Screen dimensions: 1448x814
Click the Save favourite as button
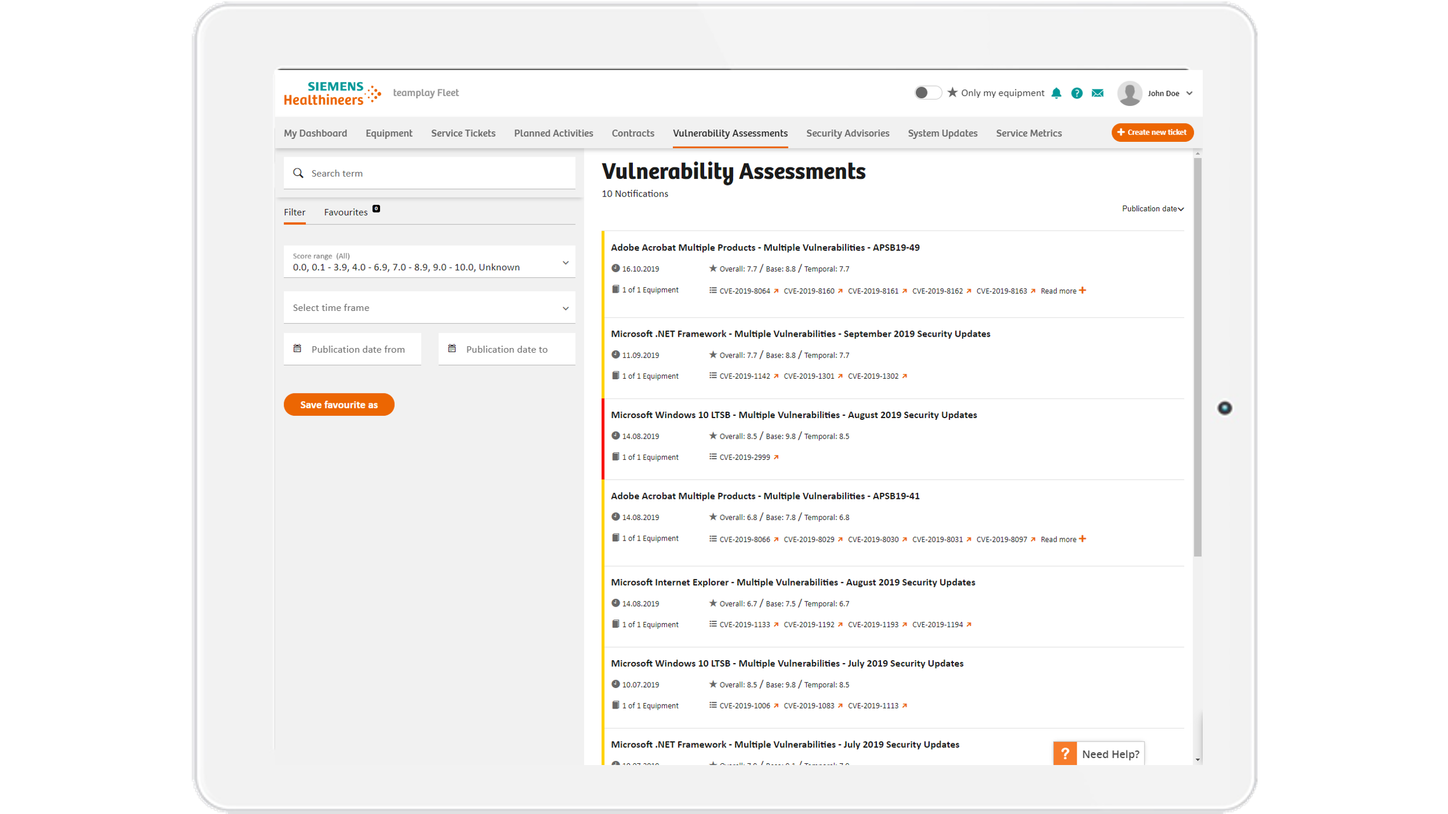tap(339, 405)
